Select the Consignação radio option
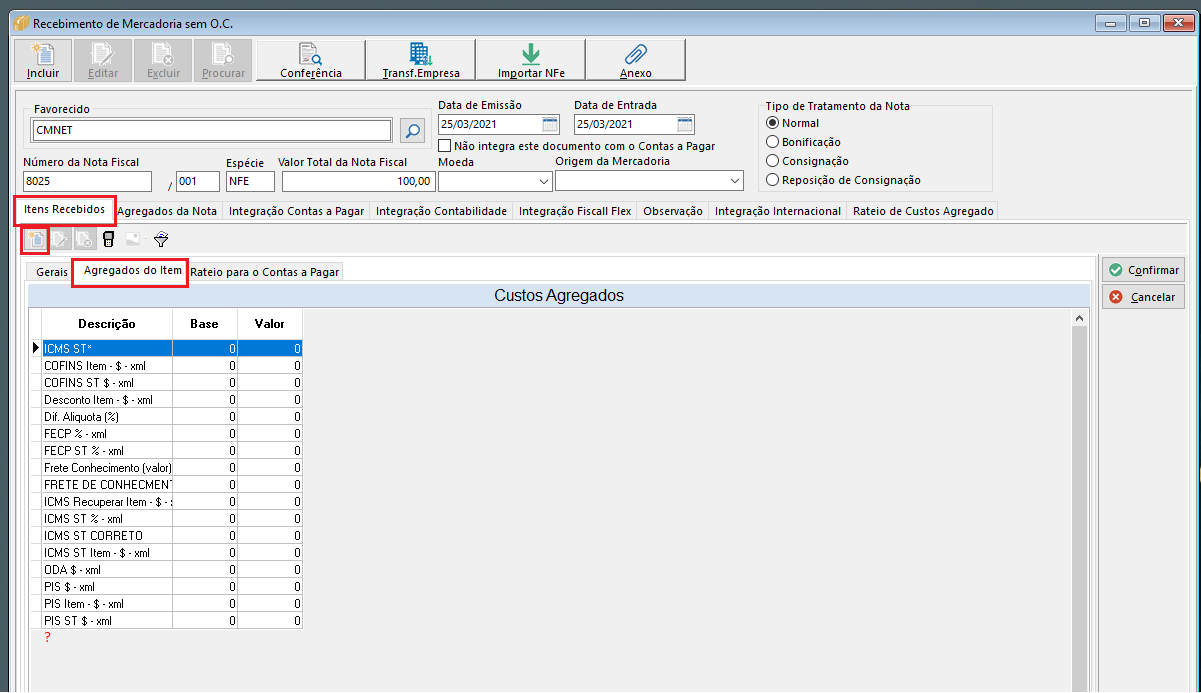The width and height of the screenshot is (1201, 693). [772, 161]
